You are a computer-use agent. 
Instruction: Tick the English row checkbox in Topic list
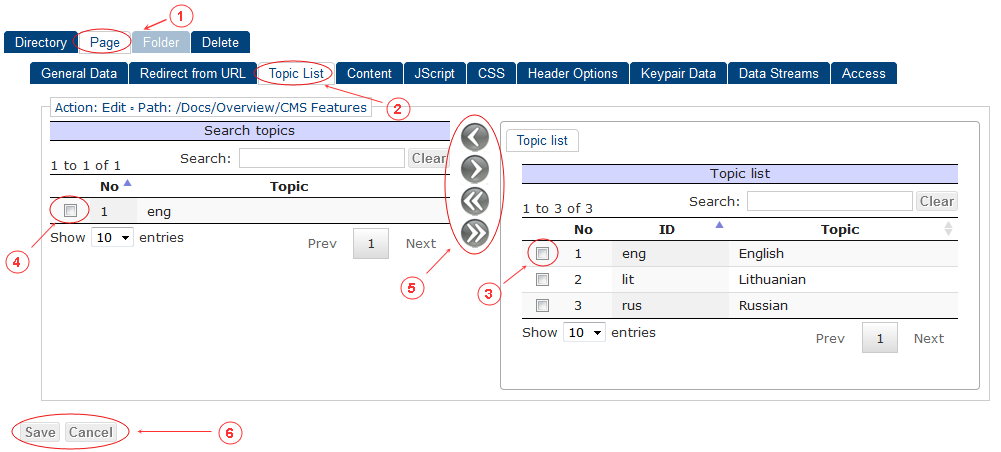[x=542, y=254]
